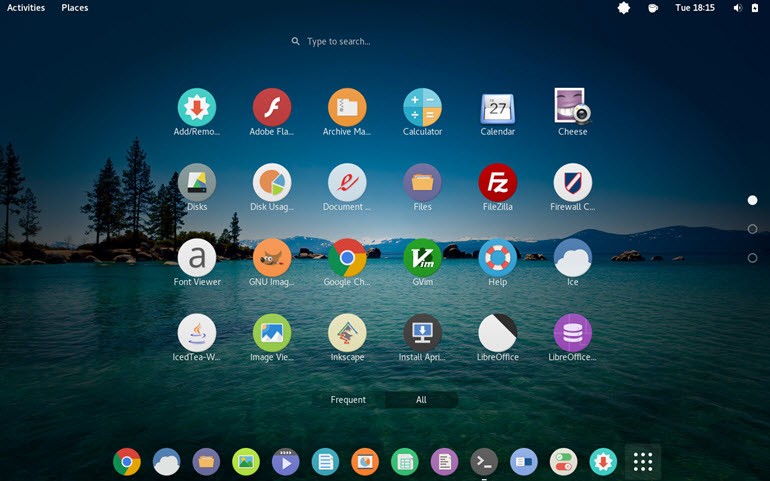Open the Calendar application

497,108
